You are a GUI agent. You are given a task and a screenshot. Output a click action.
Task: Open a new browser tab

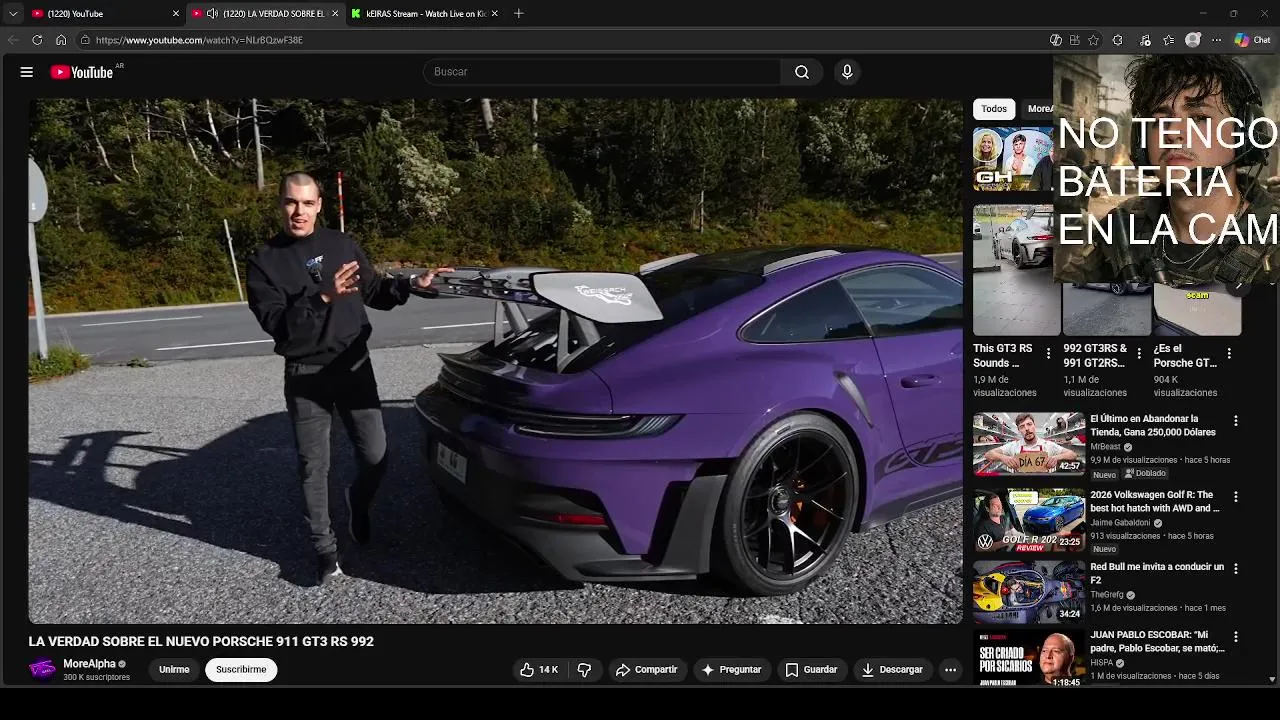tap(518, 14)
